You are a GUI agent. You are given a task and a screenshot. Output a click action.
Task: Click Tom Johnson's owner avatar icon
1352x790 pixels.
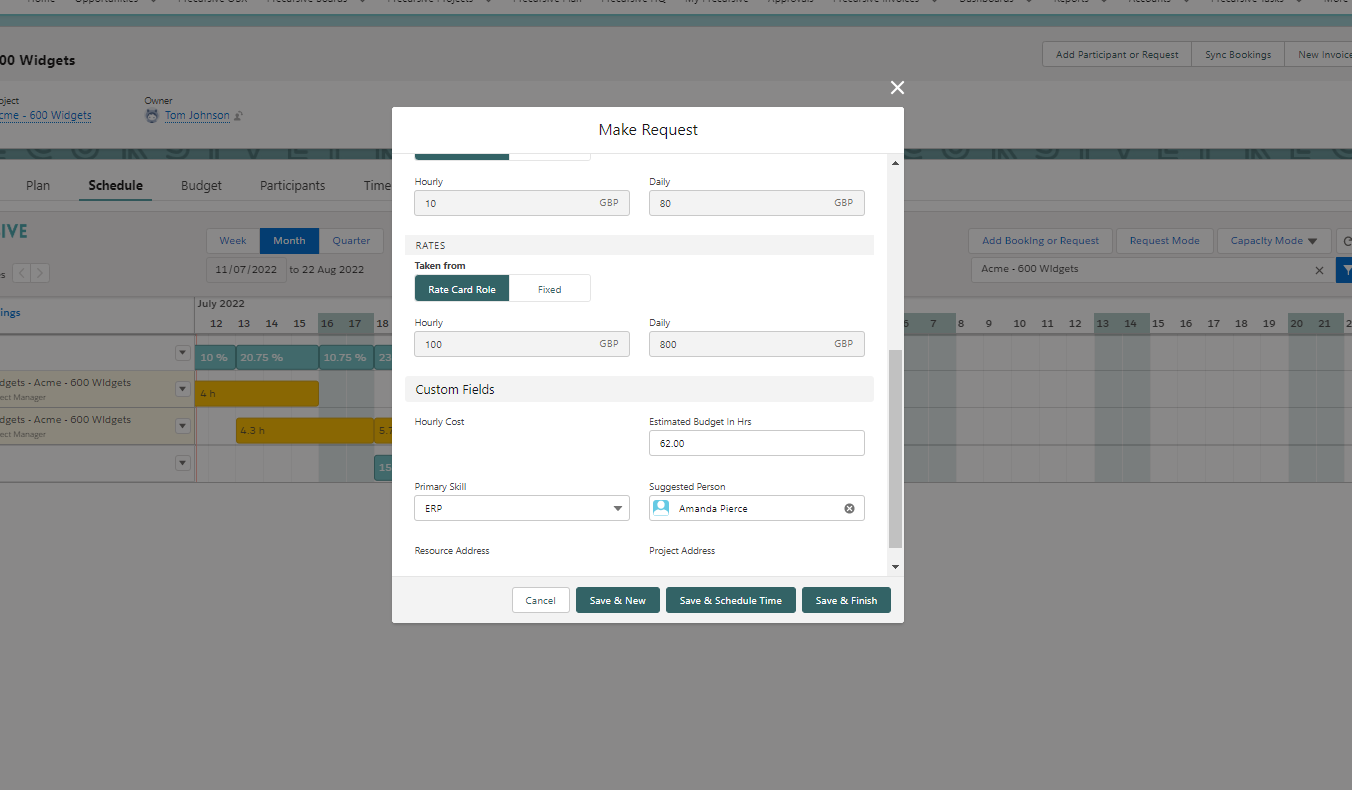pyautogui.click(x=152, y=116)
